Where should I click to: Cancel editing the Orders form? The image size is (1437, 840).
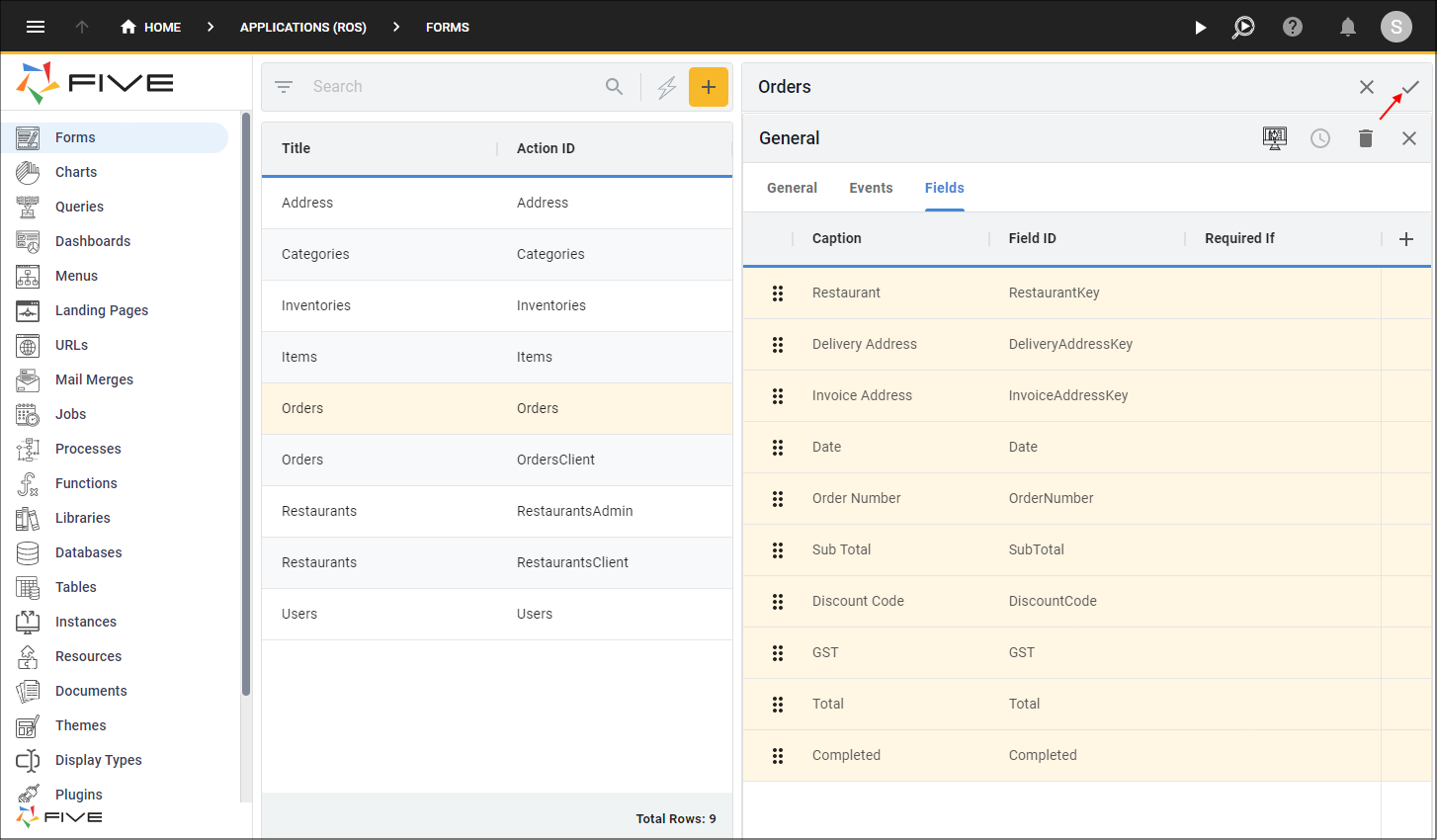point(1367,87)
